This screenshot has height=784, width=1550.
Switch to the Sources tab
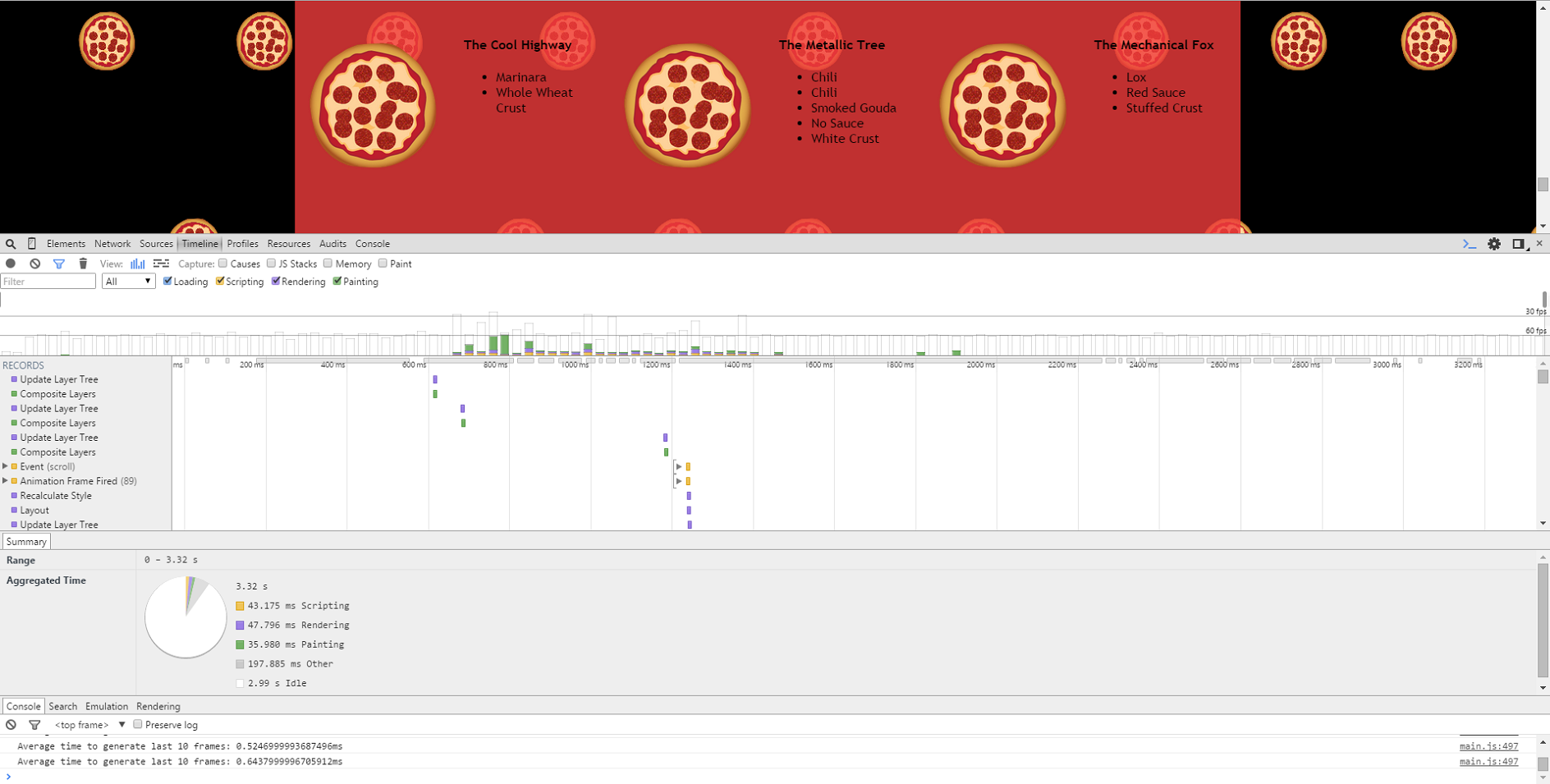click(156, 244)
